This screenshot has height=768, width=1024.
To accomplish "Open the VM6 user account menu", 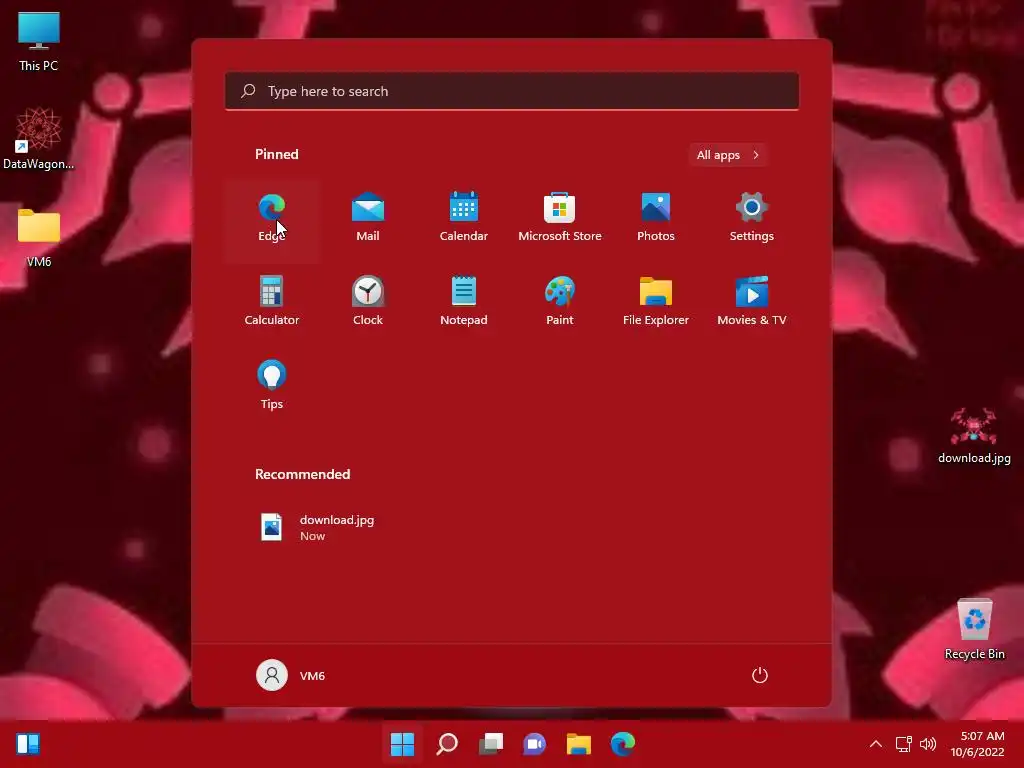I will coord(291,675).
